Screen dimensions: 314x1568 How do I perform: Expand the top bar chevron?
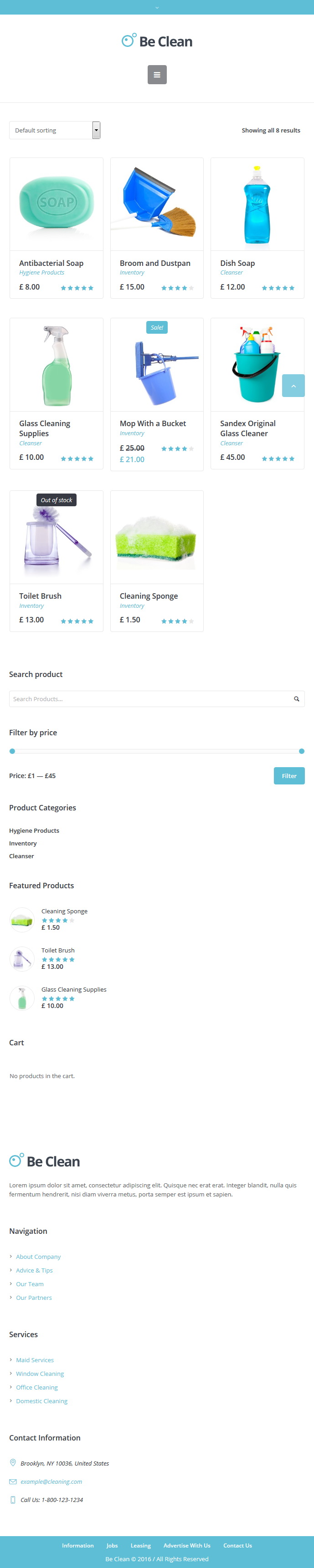pos(157,7)
